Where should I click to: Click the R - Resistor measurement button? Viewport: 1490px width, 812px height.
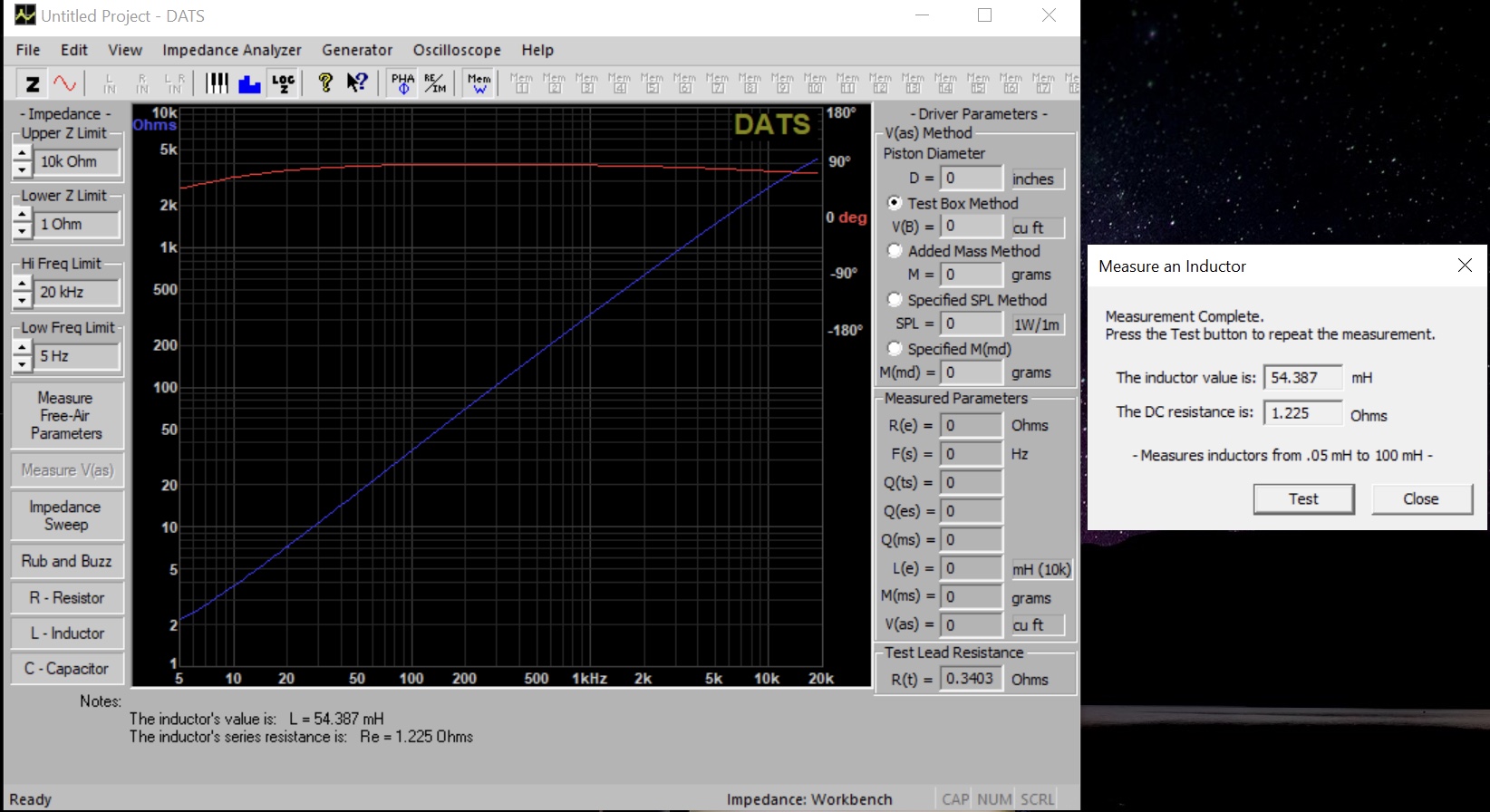pos(66,597)
